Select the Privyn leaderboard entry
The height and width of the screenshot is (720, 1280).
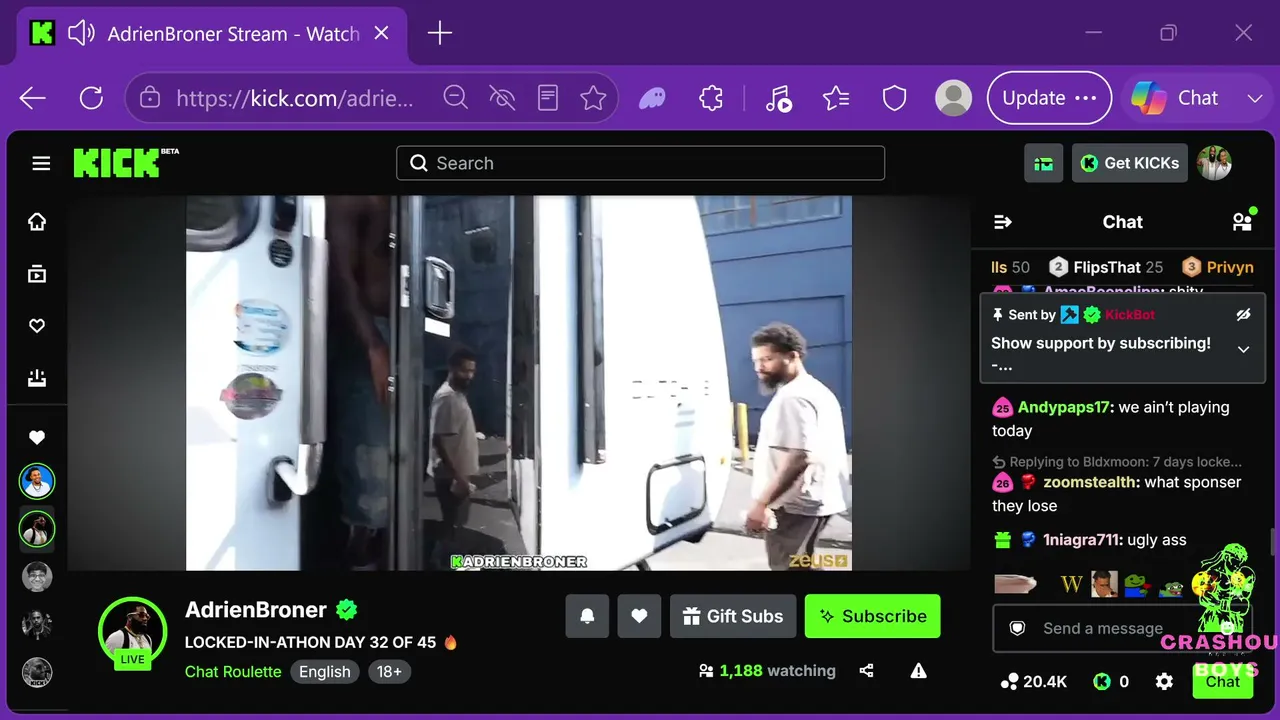[1218, 267]
